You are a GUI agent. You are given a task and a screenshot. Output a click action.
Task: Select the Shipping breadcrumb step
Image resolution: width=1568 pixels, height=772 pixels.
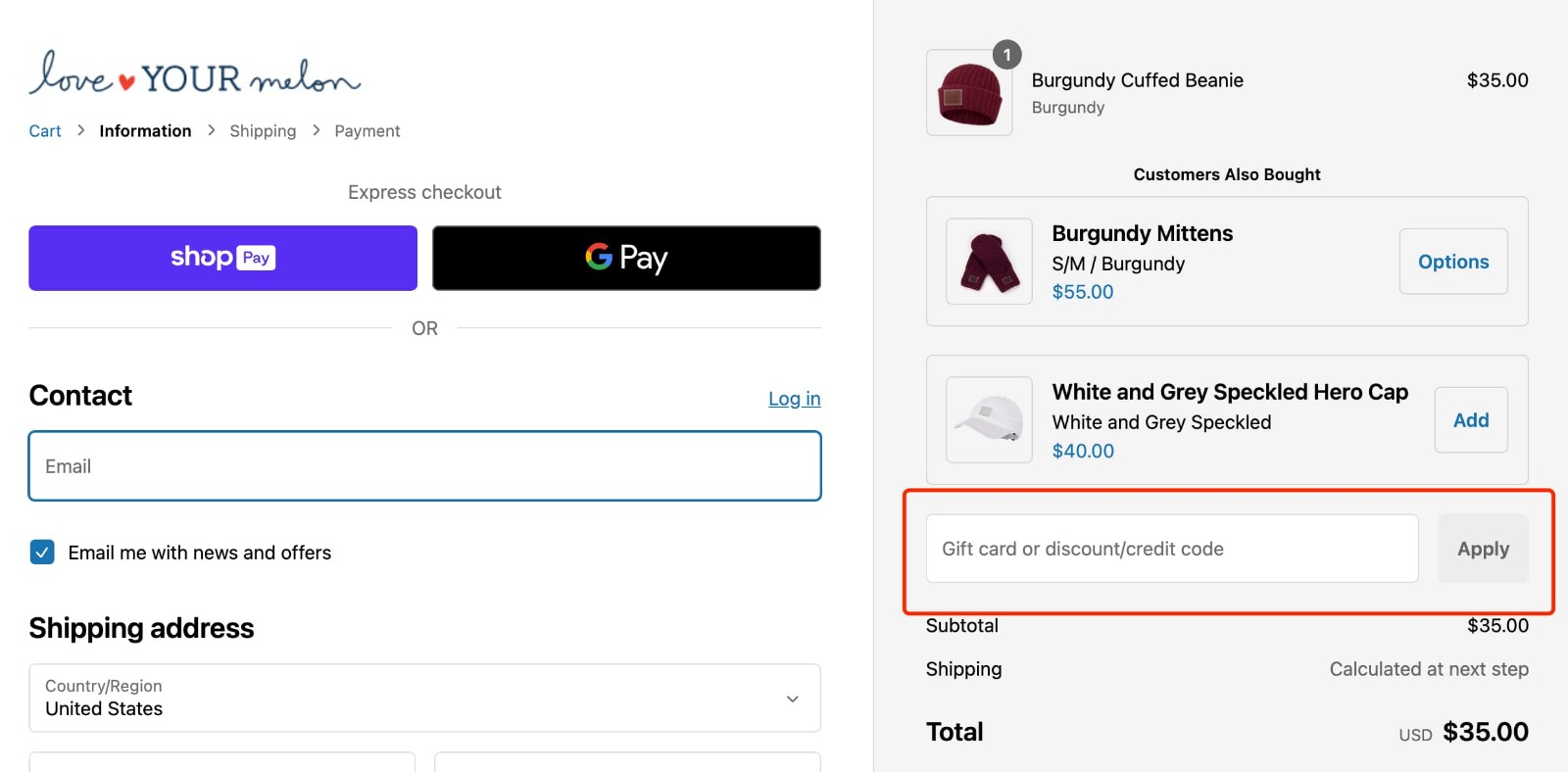pos(263,130)
